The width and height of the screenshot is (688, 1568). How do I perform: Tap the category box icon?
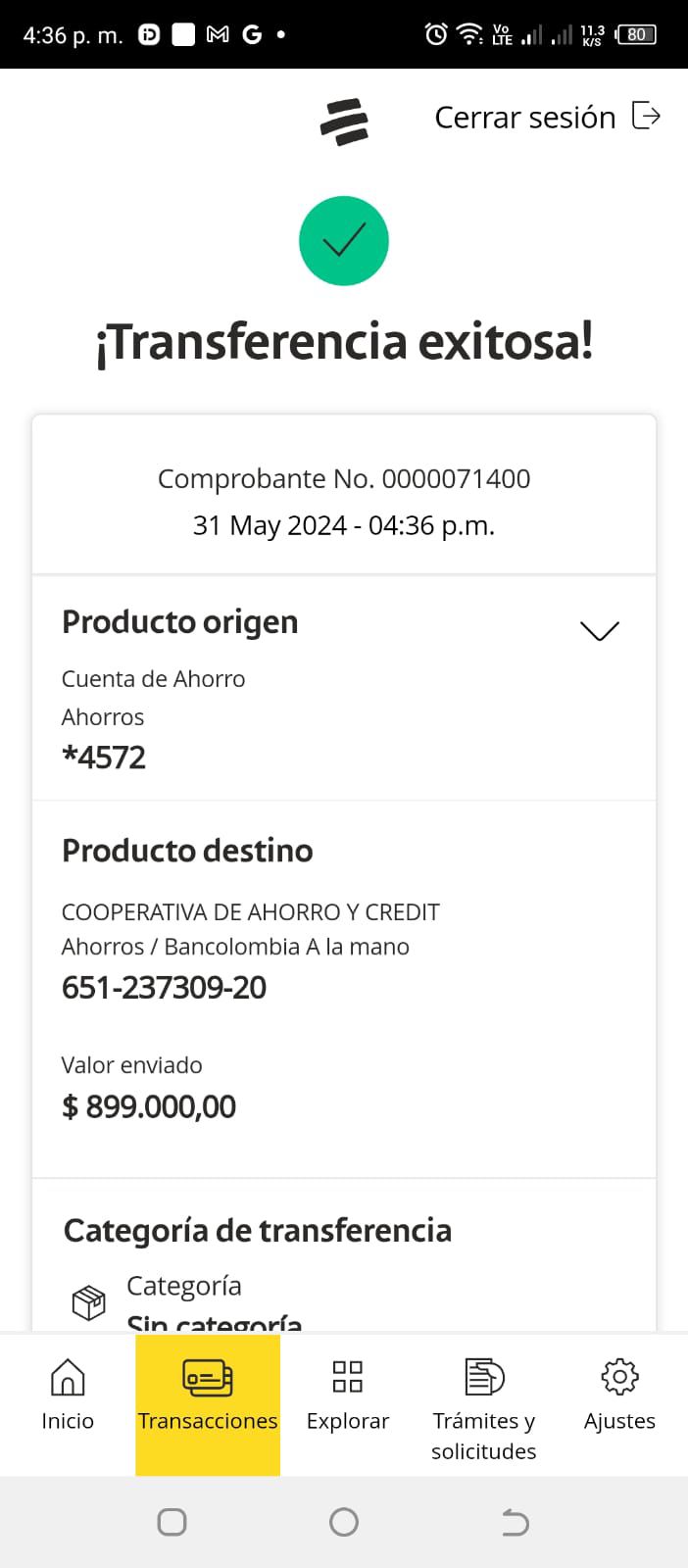[89, 1302]
